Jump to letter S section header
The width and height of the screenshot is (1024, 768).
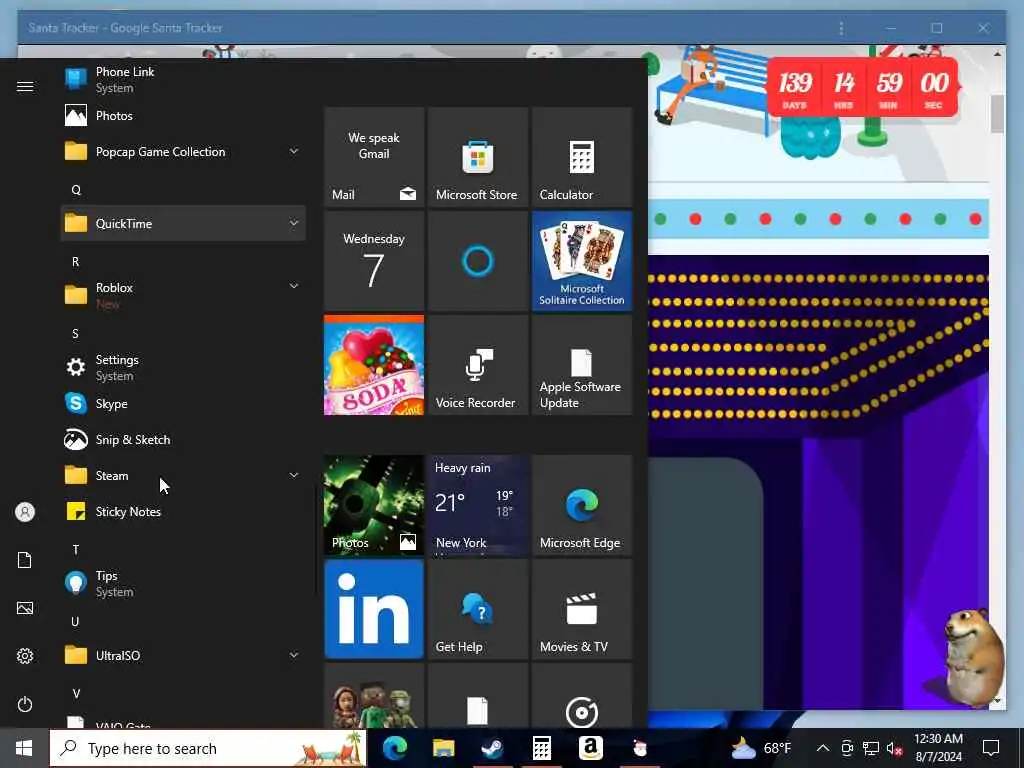76,334
